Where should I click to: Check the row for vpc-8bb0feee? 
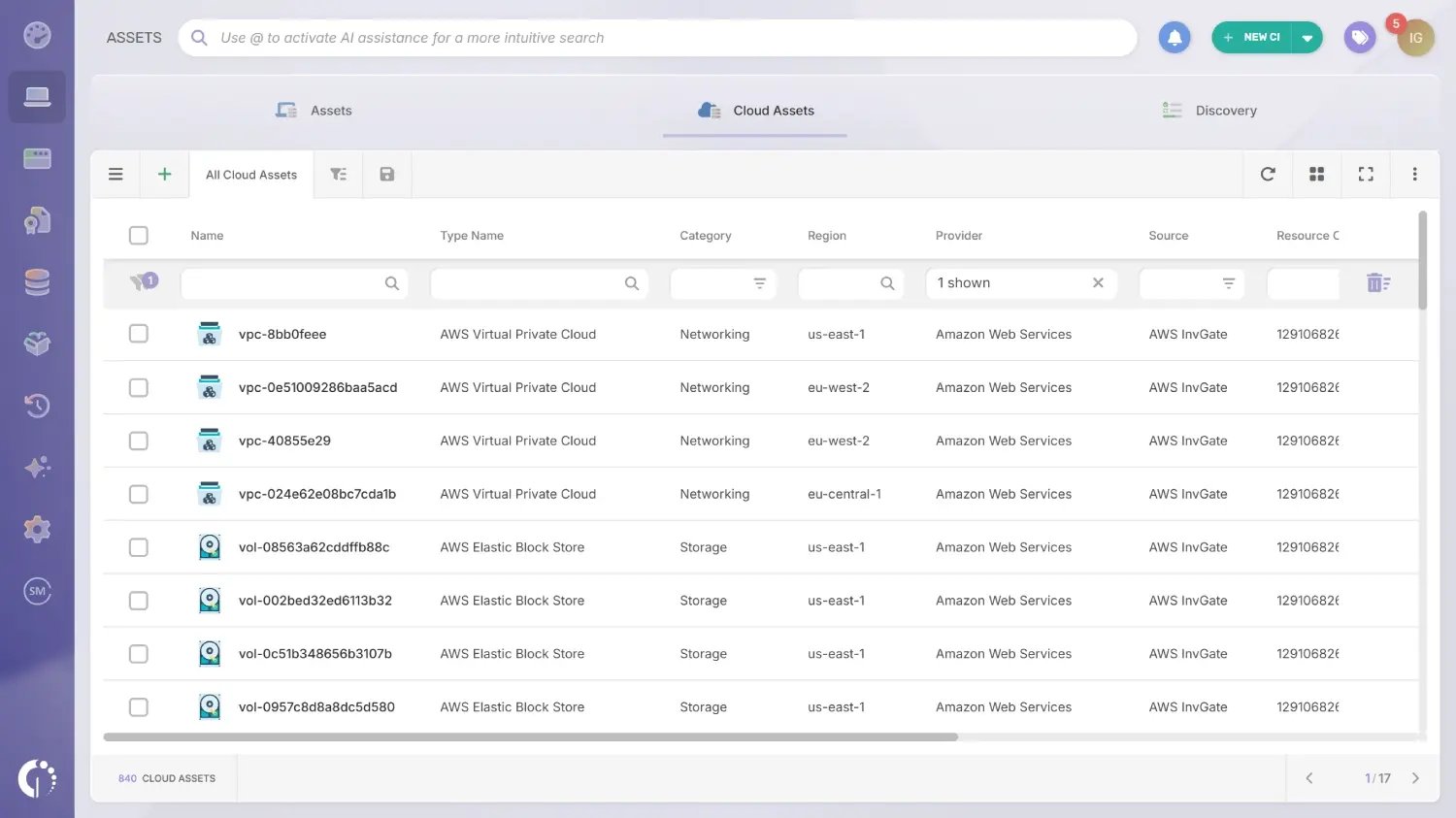click(138, 333)
